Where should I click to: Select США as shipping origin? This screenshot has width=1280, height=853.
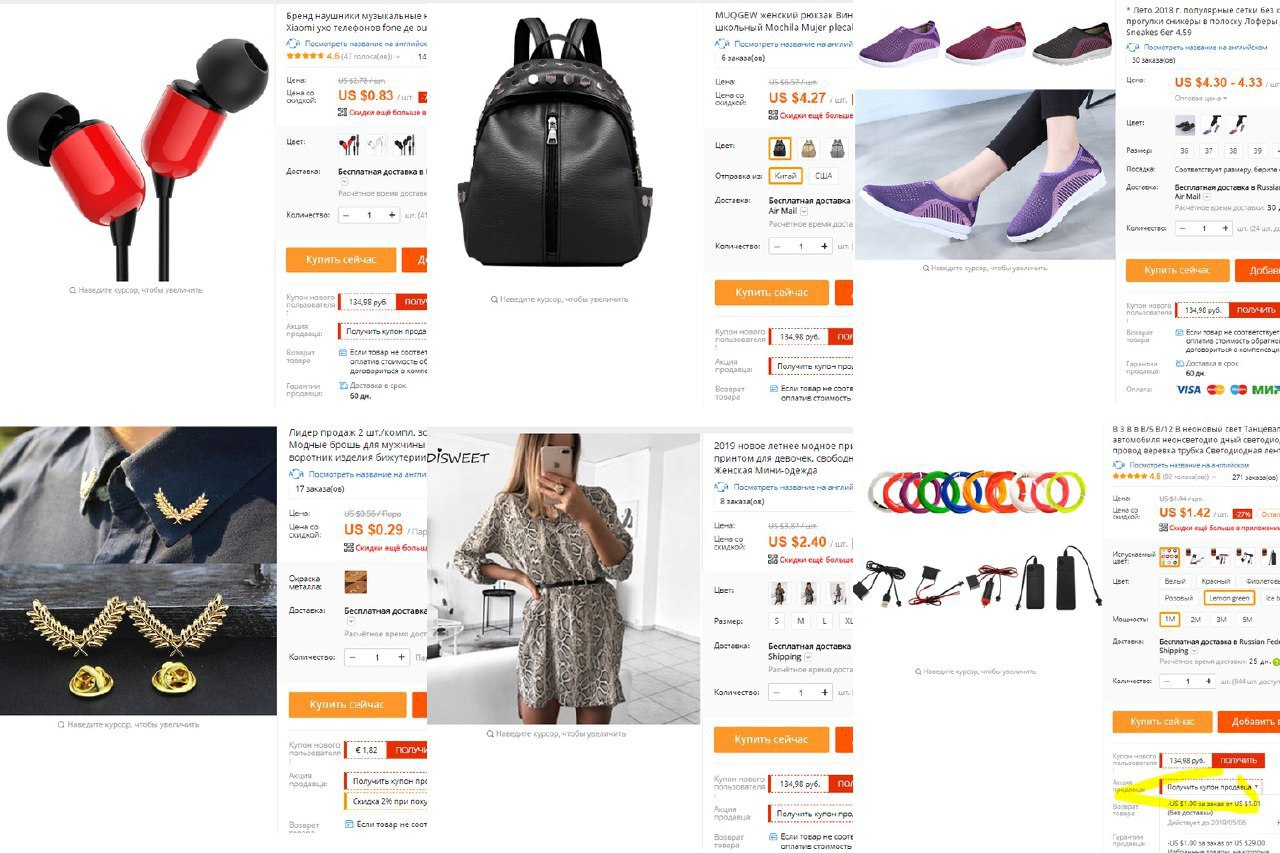tap(824, 176)
